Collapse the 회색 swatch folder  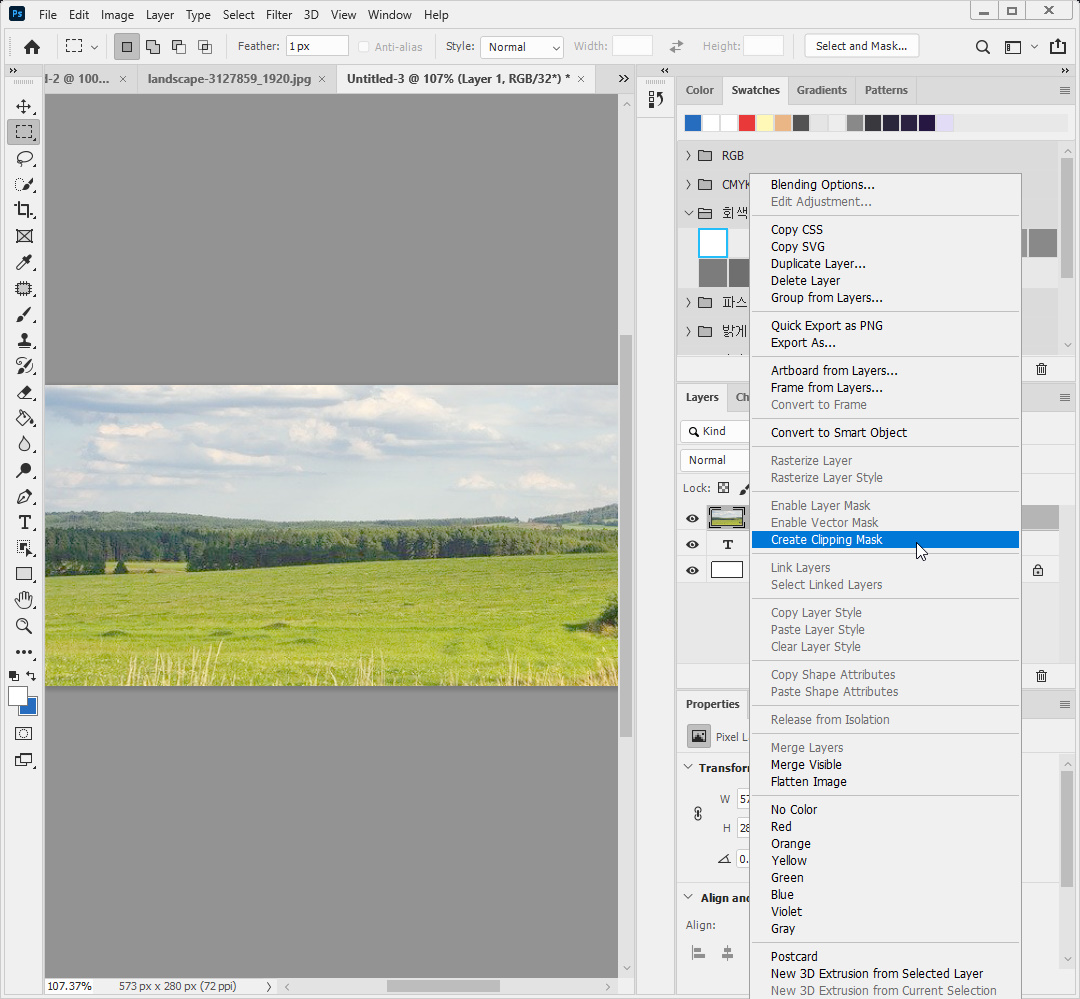tap(688, 213)
